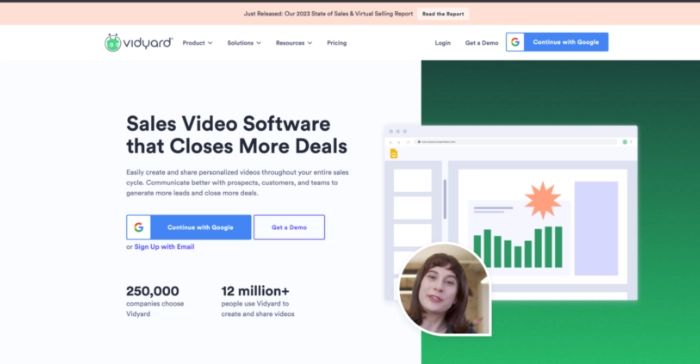Open the Login page
The height and width of the screenshot is (364, 700).
click(x=442, y=43)
